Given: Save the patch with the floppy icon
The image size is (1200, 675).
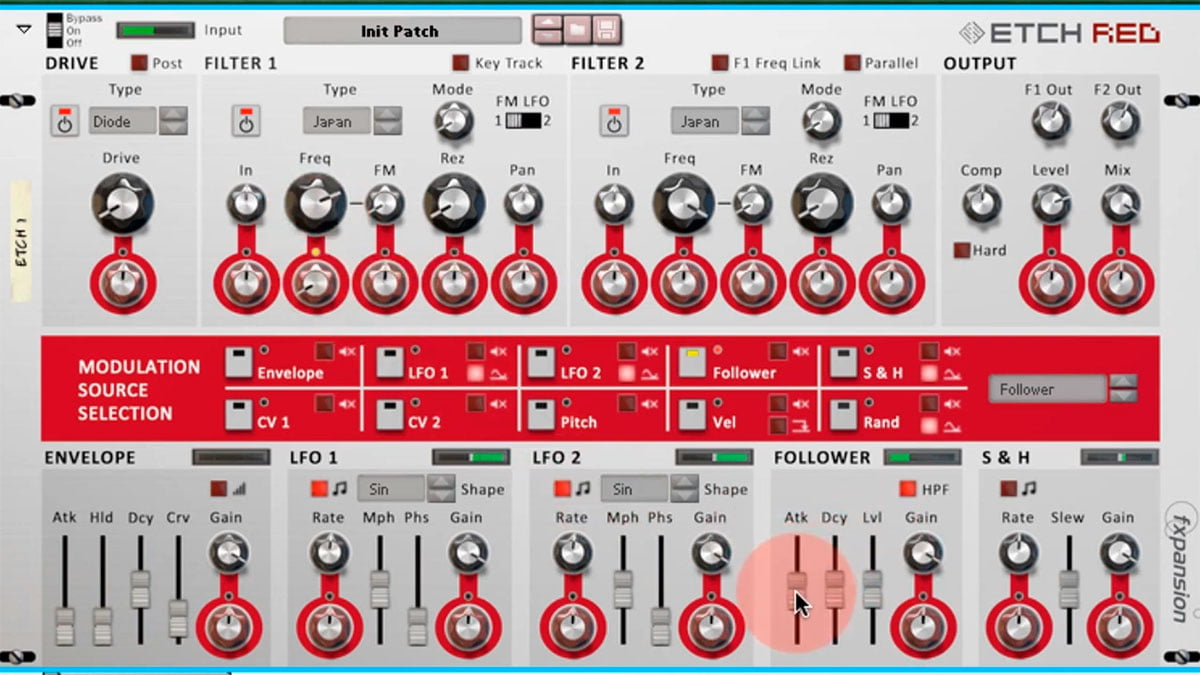Looking at the screenshot, I should click(606, 29).
